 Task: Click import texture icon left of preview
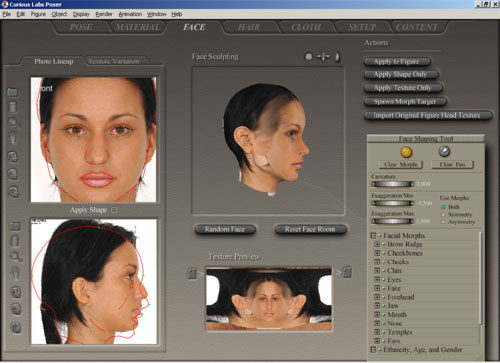(192, 273)
